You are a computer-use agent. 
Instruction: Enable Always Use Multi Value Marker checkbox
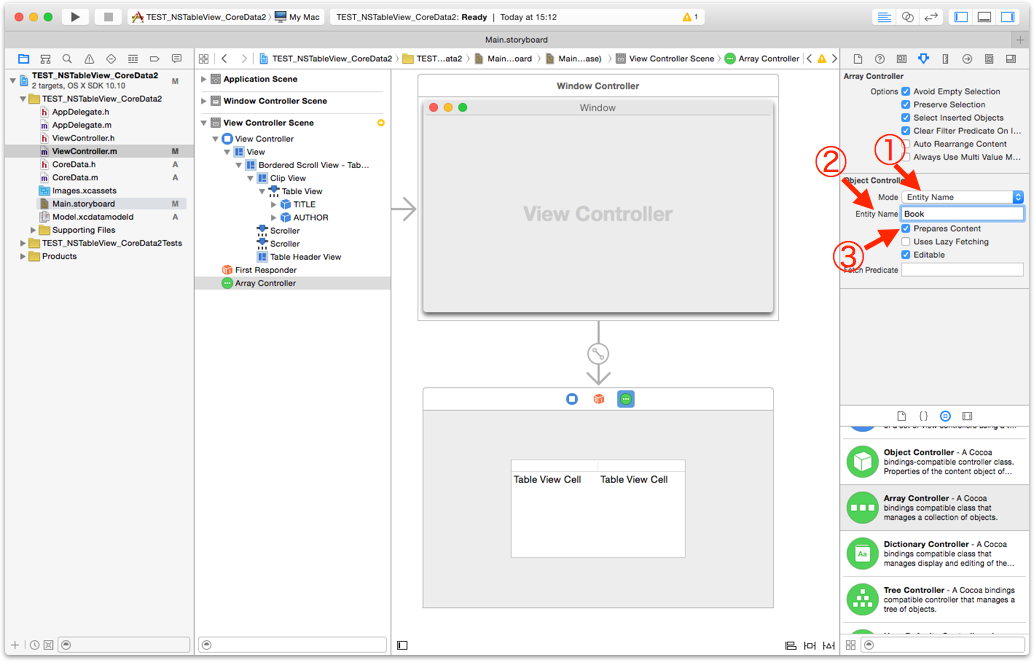tap(906, 158)
